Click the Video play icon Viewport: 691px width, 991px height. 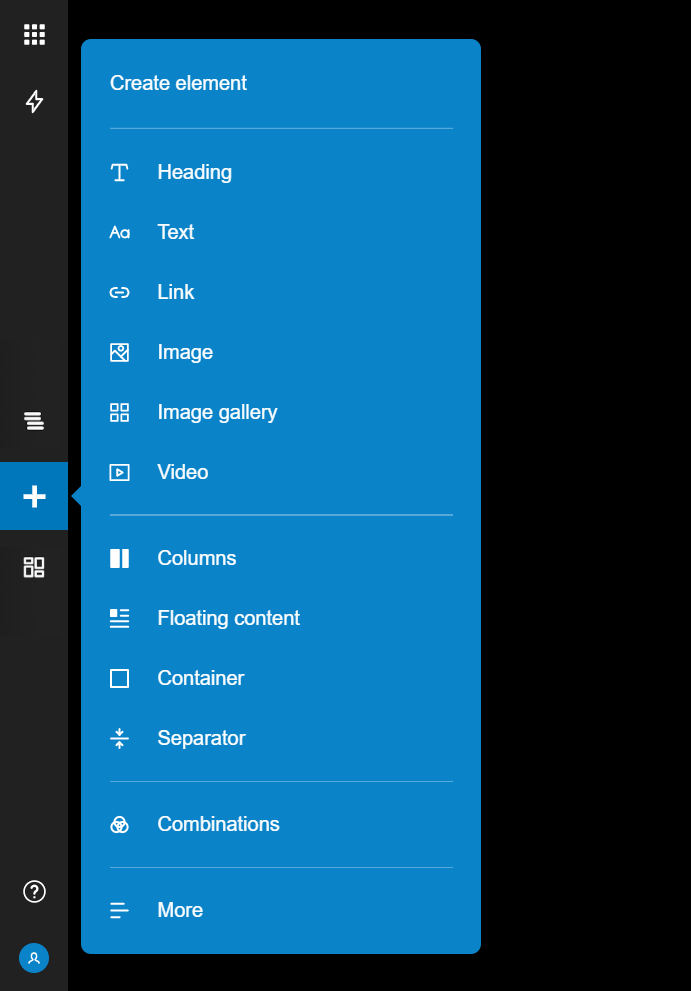pos(119,473)
